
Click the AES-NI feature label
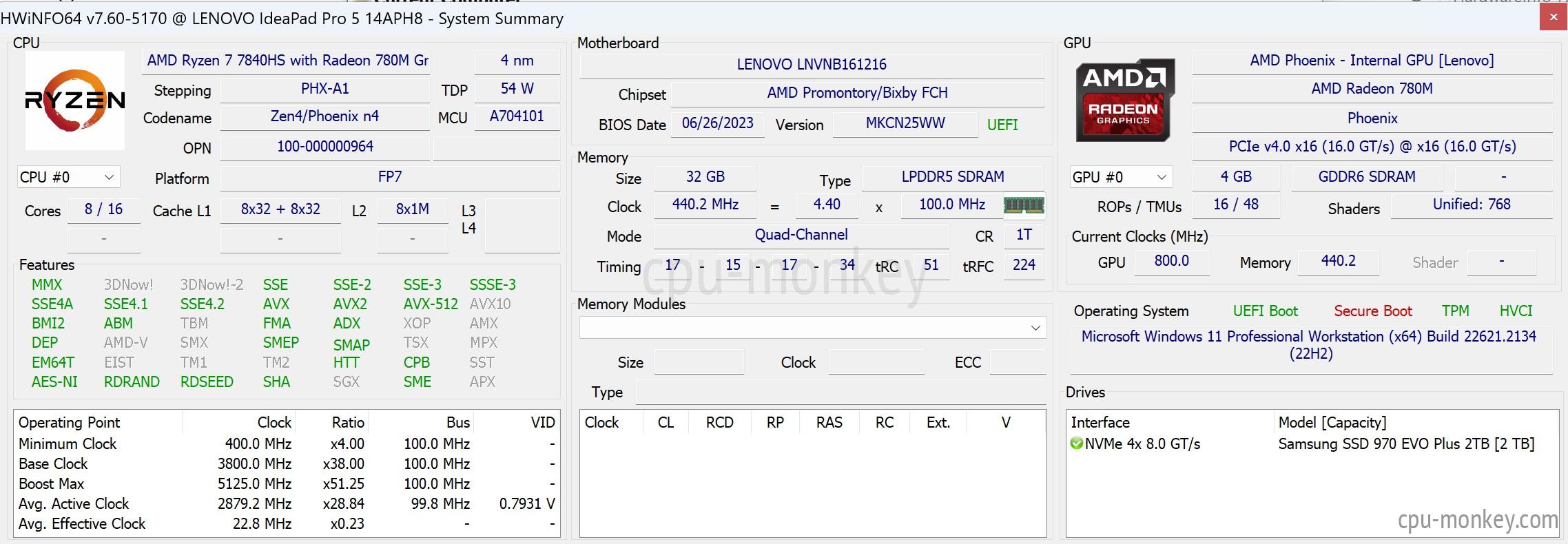[x=55, y=381]
